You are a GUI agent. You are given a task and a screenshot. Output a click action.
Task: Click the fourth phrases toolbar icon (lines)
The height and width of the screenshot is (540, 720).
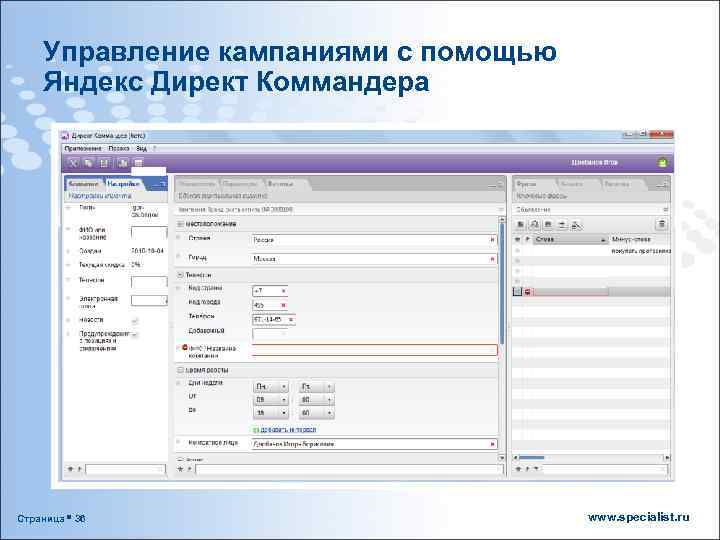[x=562, y=225]
